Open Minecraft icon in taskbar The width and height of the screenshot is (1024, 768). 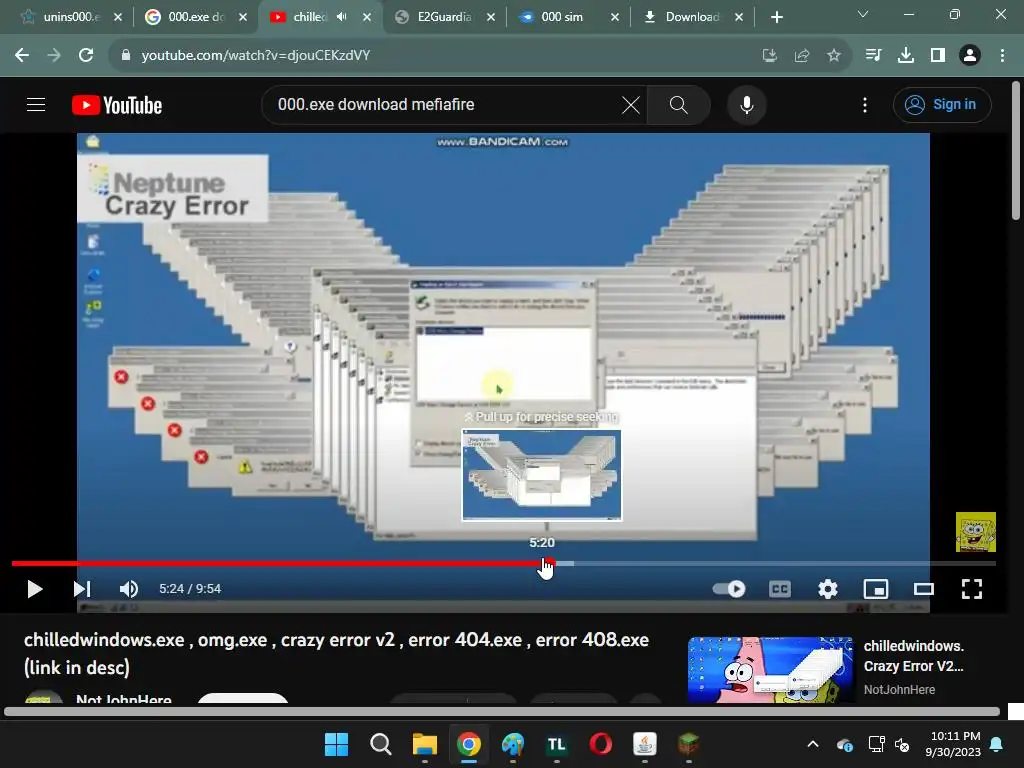pos(688,744)
